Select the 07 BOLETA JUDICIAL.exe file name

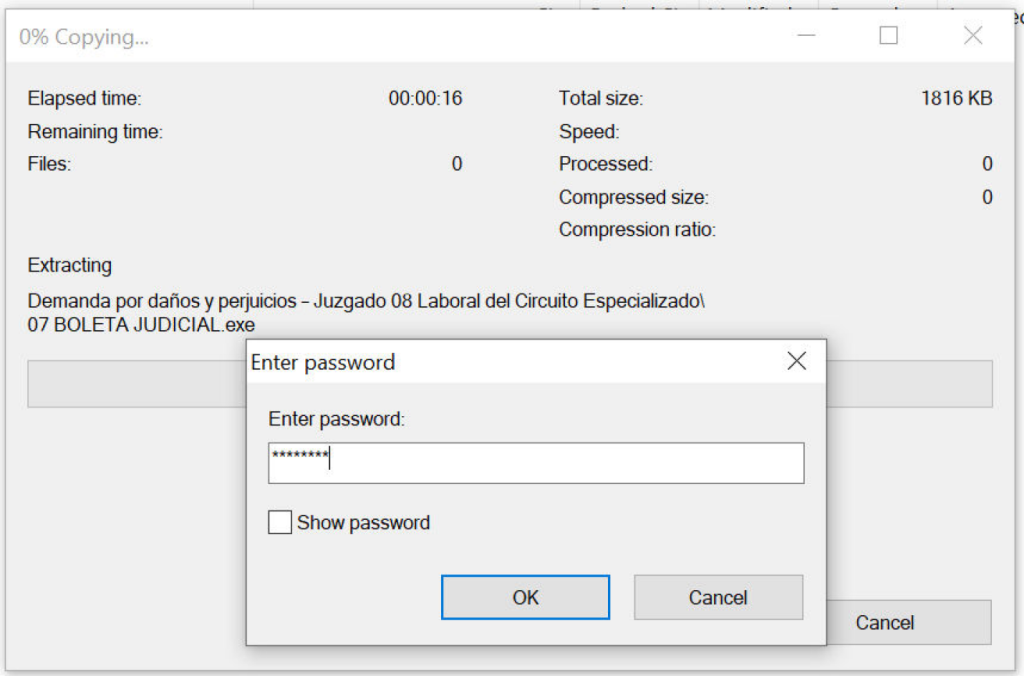(141, 324)
